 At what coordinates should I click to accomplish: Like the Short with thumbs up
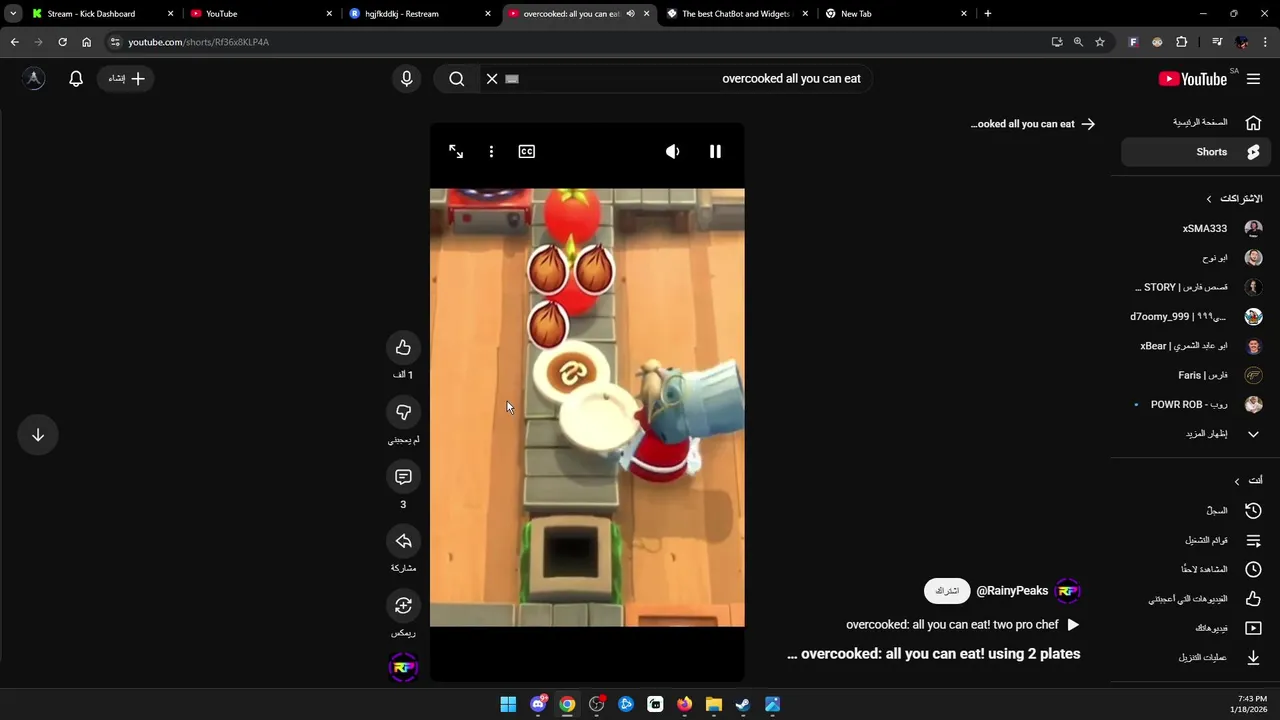click(403, 347)
